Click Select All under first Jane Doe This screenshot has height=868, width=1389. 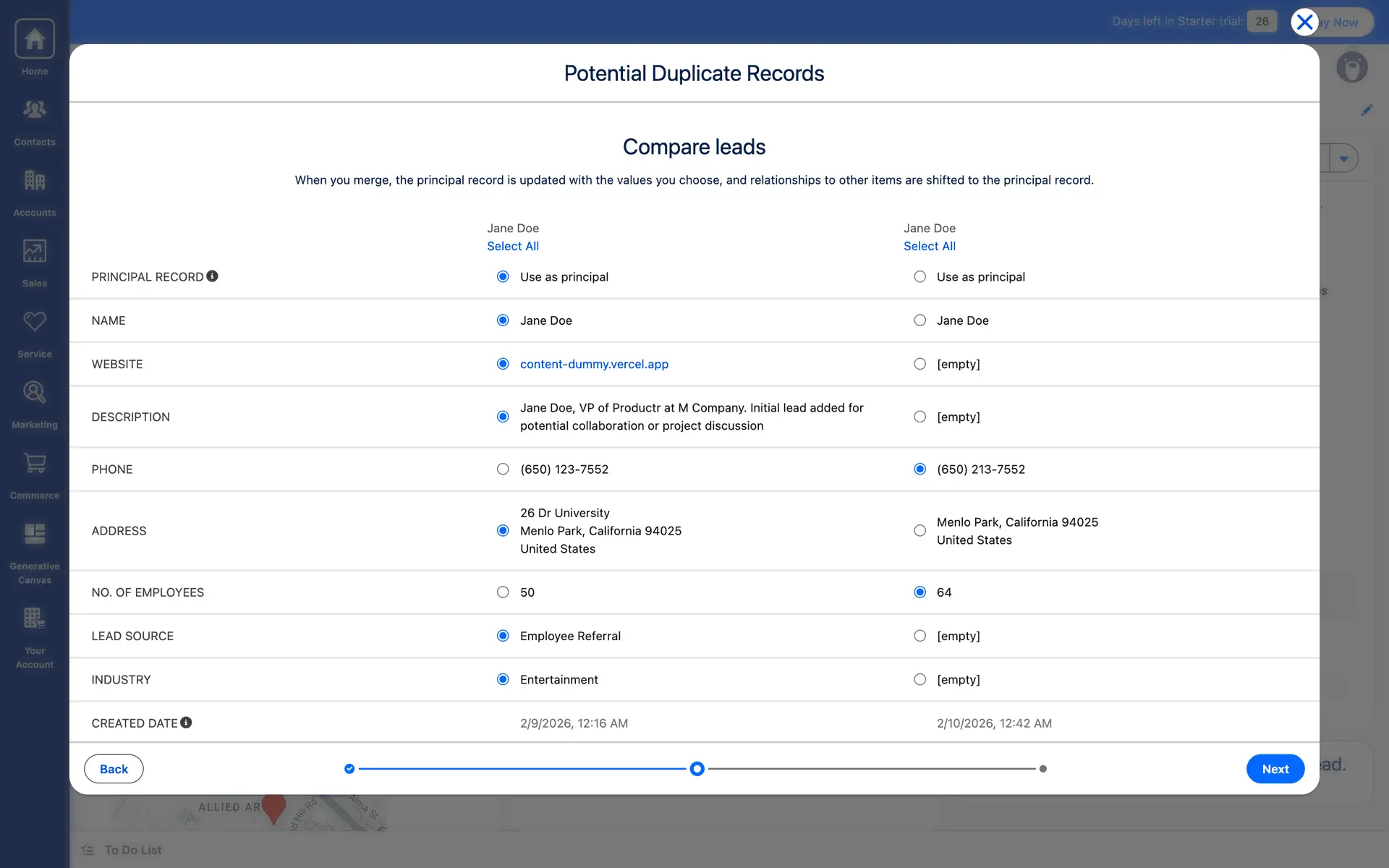(x=512, y=246)
